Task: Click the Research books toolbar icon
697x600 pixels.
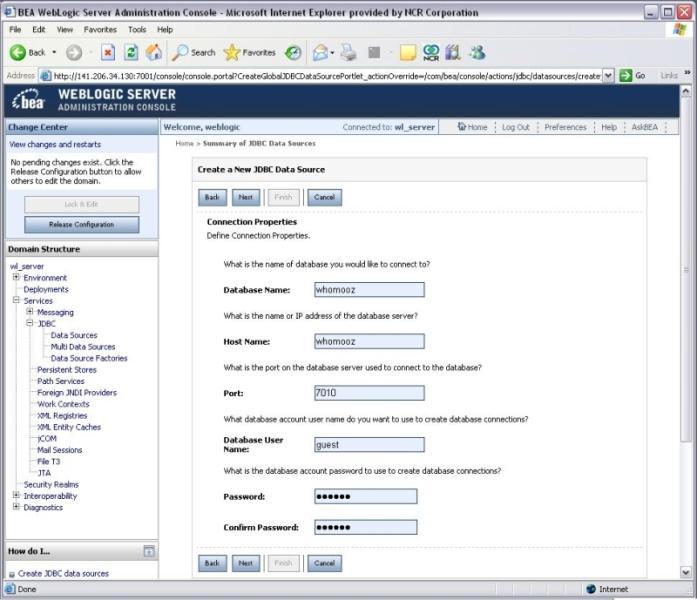Action: [453, 52]
